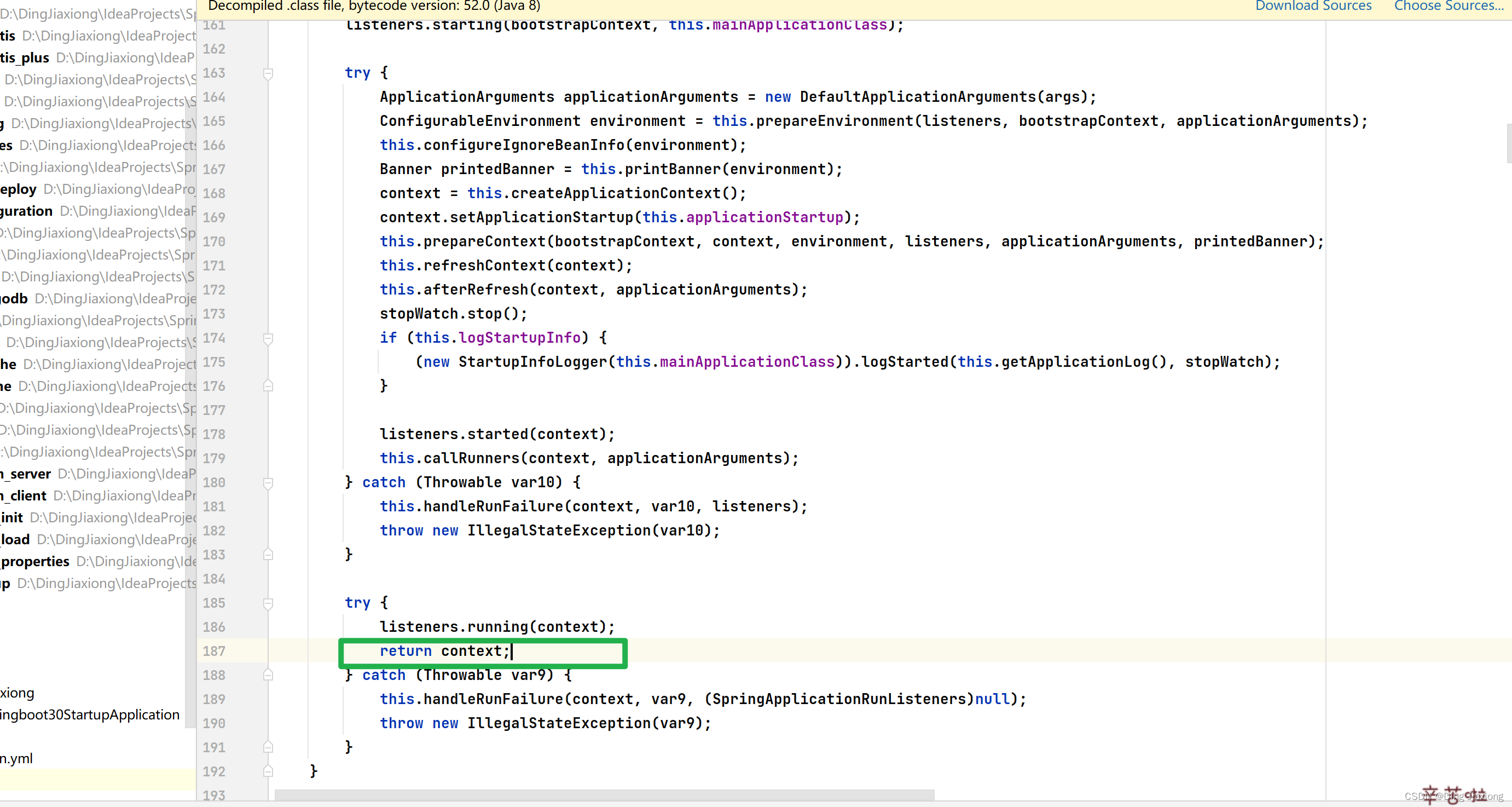1512x807 pixels.
Task: Click 'printBanner' method call on line 167
Action: 673,169
